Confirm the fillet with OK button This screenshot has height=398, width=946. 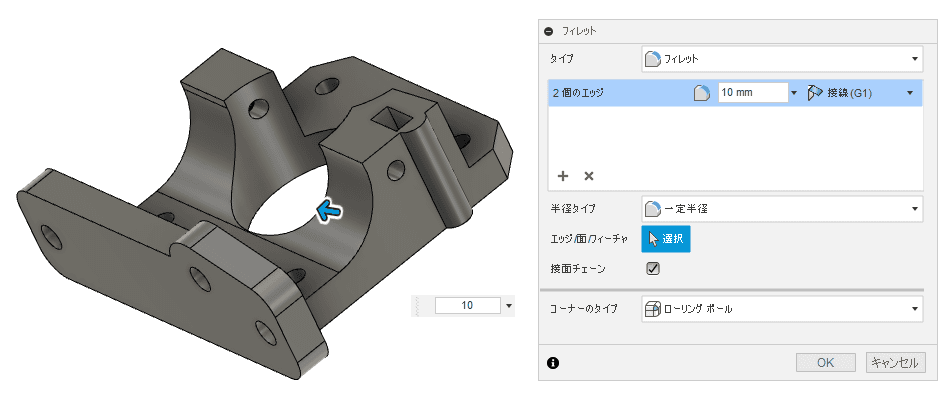click(x=825, y=362)
